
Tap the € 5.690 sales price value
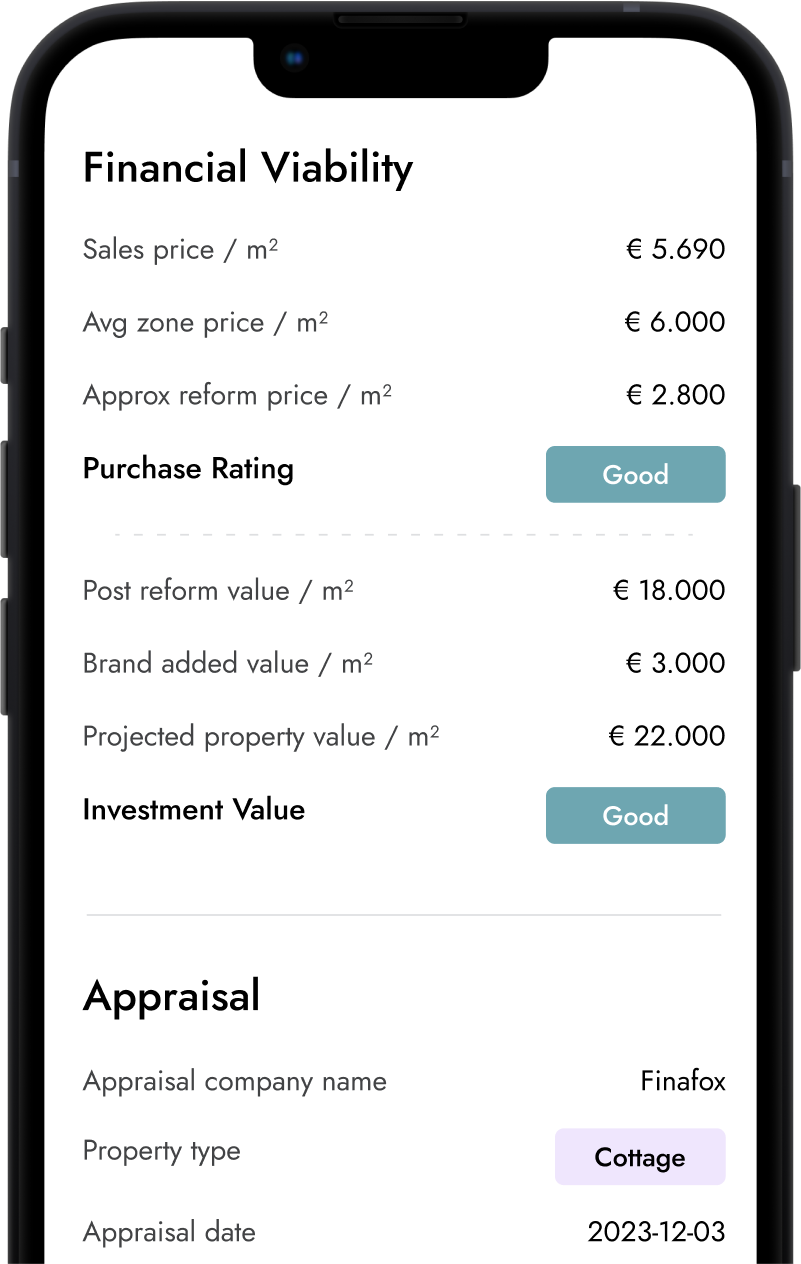(674, 249)
